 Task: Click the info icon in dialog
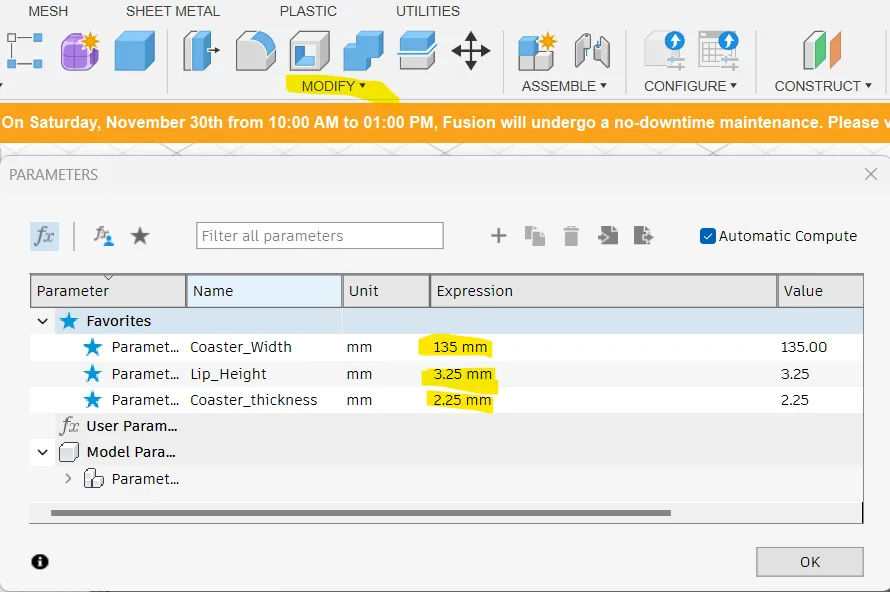[40, 562]
